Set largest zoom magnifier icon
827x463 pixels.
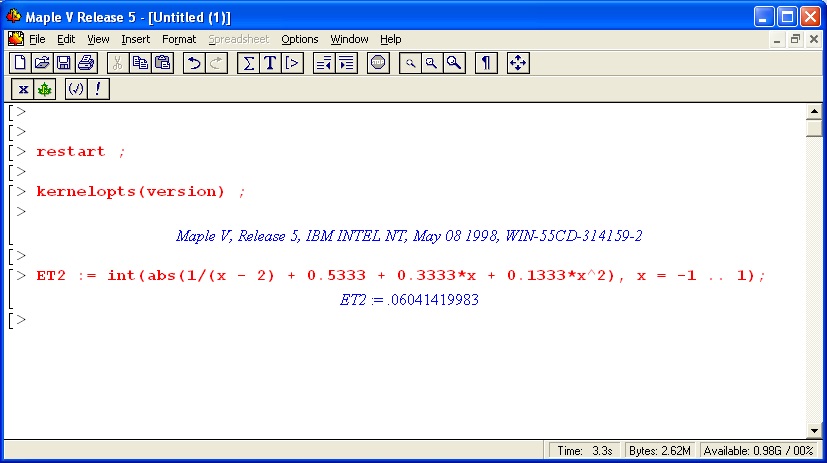[x=454, y=63]
